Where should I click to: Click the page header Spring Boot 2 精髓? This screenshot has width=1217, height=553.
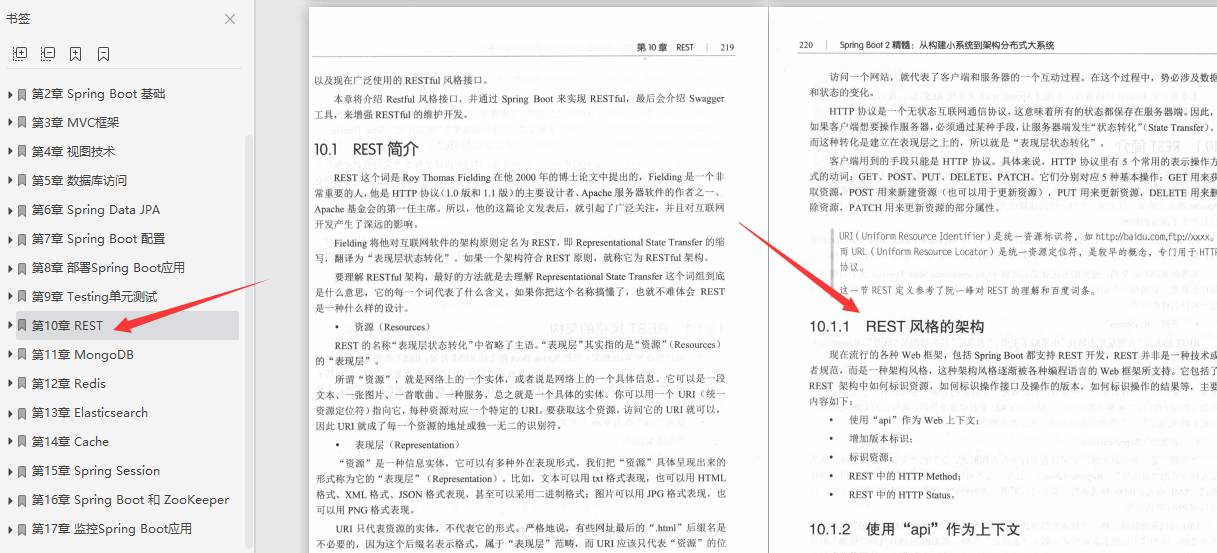[926, 45]
